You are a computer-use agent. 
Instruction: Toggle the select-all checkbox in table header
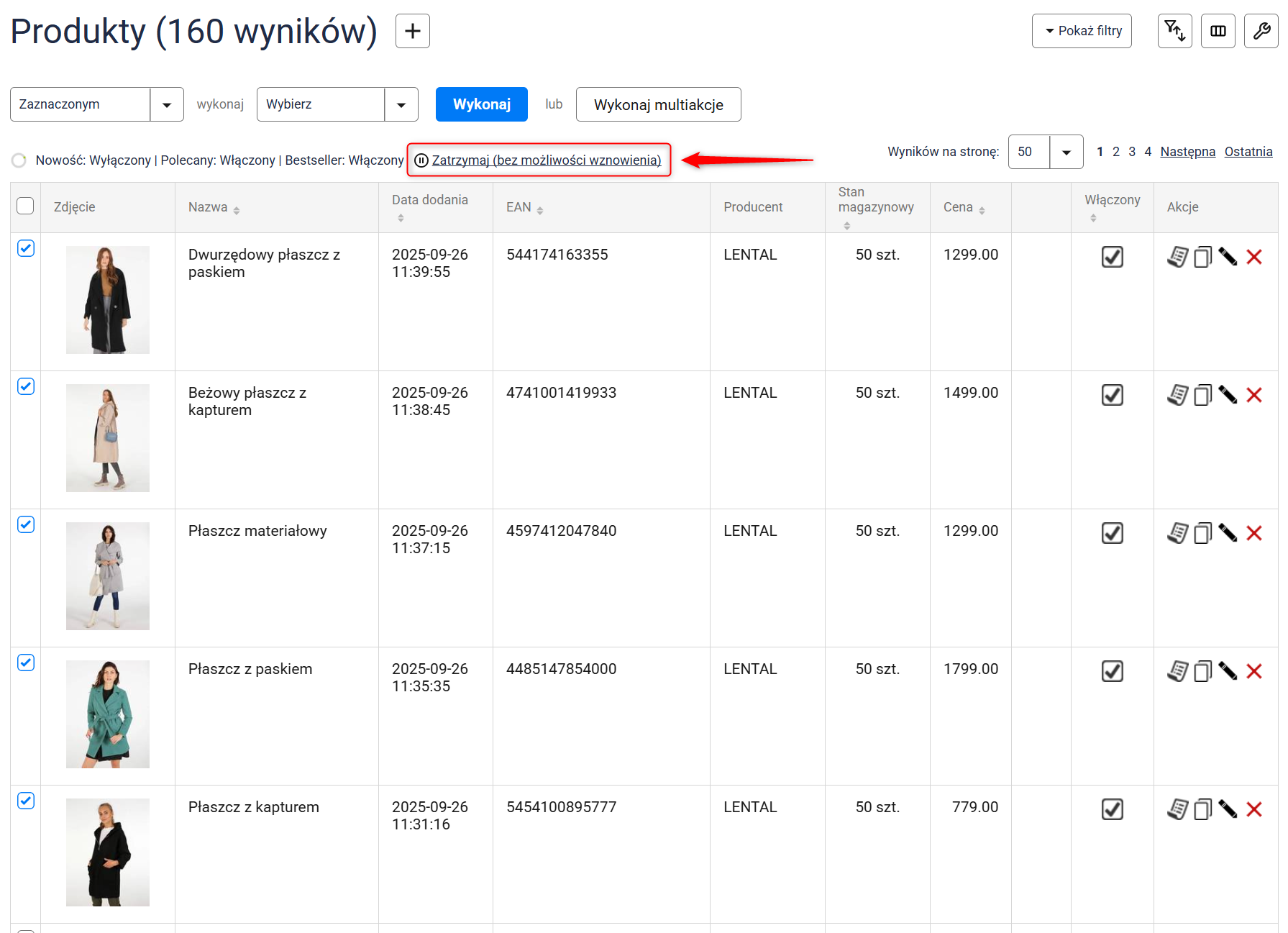pos(25,206)
